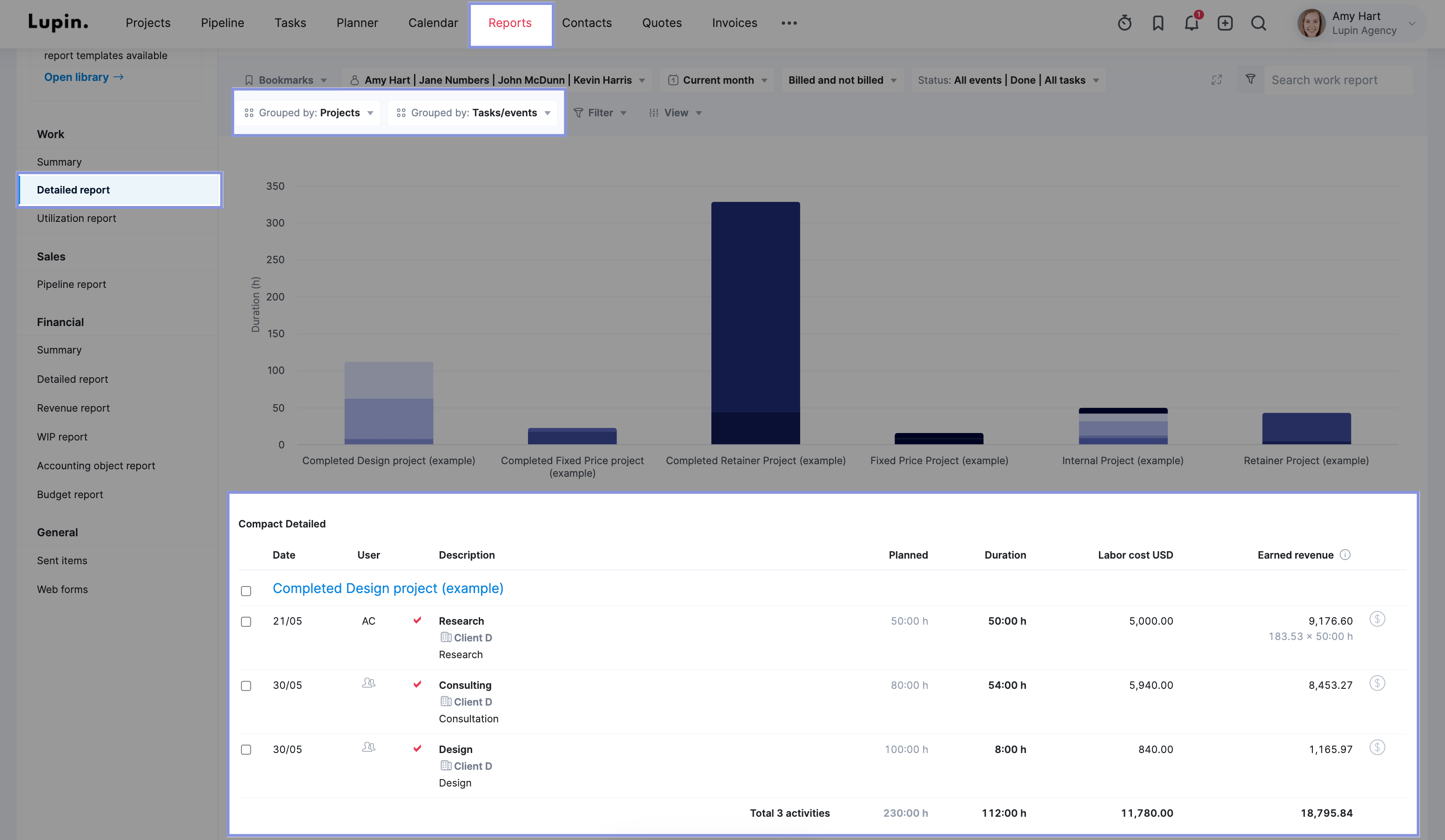Click the search icon in top bar
Viewport: 1445px width, 840px height.
pos(1258,23)
